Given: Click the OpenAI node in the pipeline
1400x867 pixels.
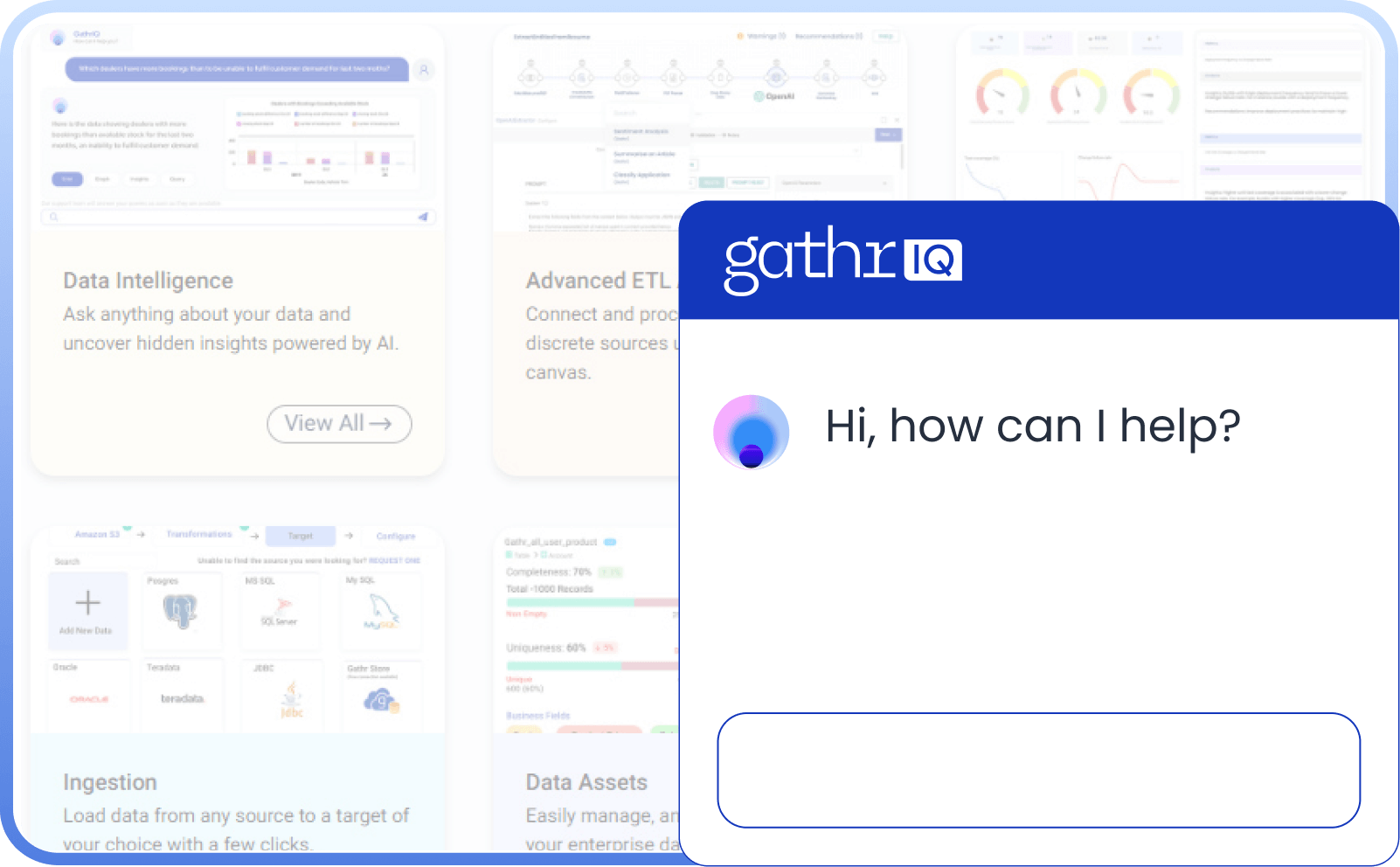Looking at the screenshot, I should point(775,78).
